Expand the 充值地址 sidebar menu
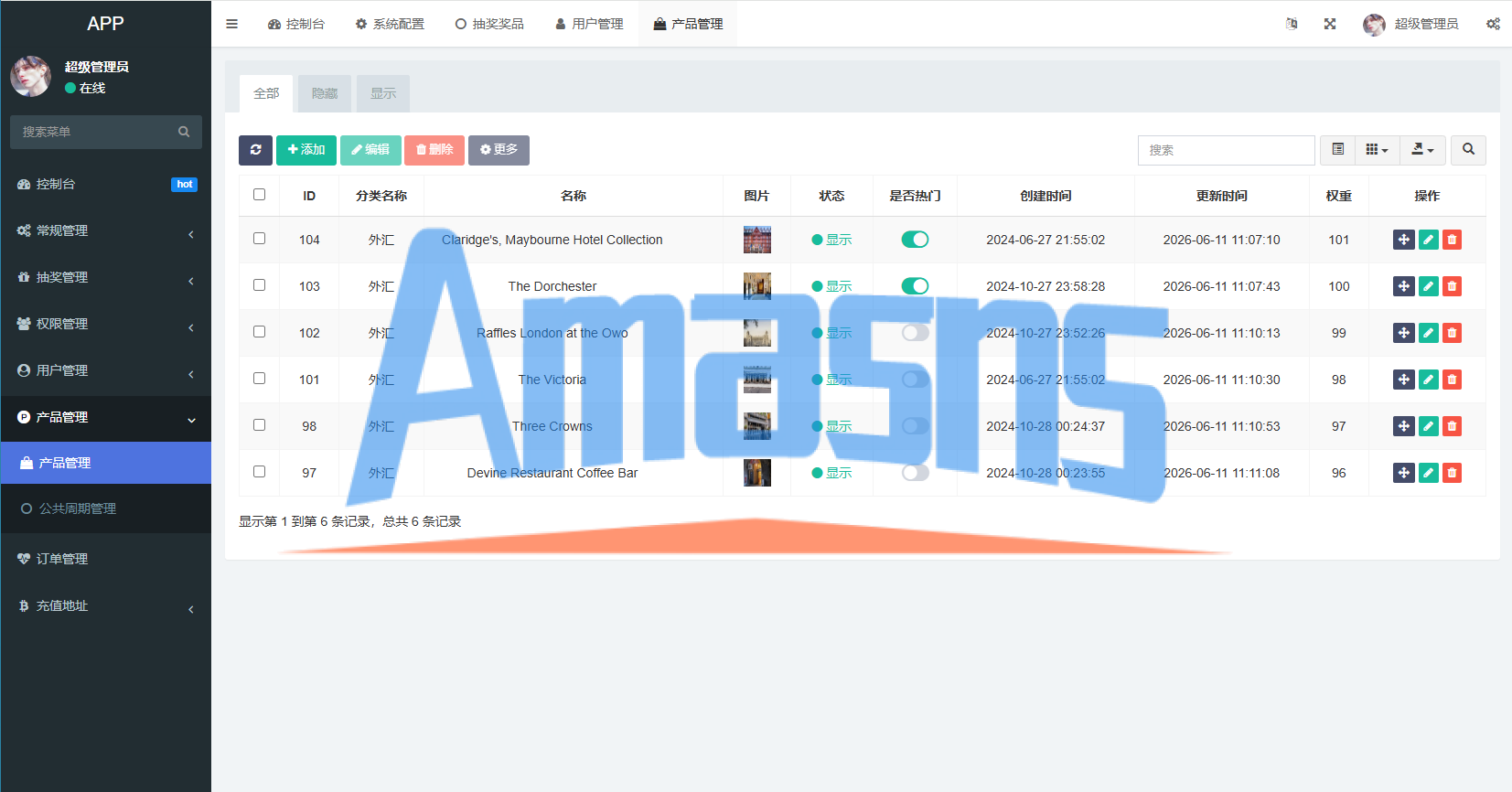Viewport: 1512px width, 792px height. coord(106,605)
